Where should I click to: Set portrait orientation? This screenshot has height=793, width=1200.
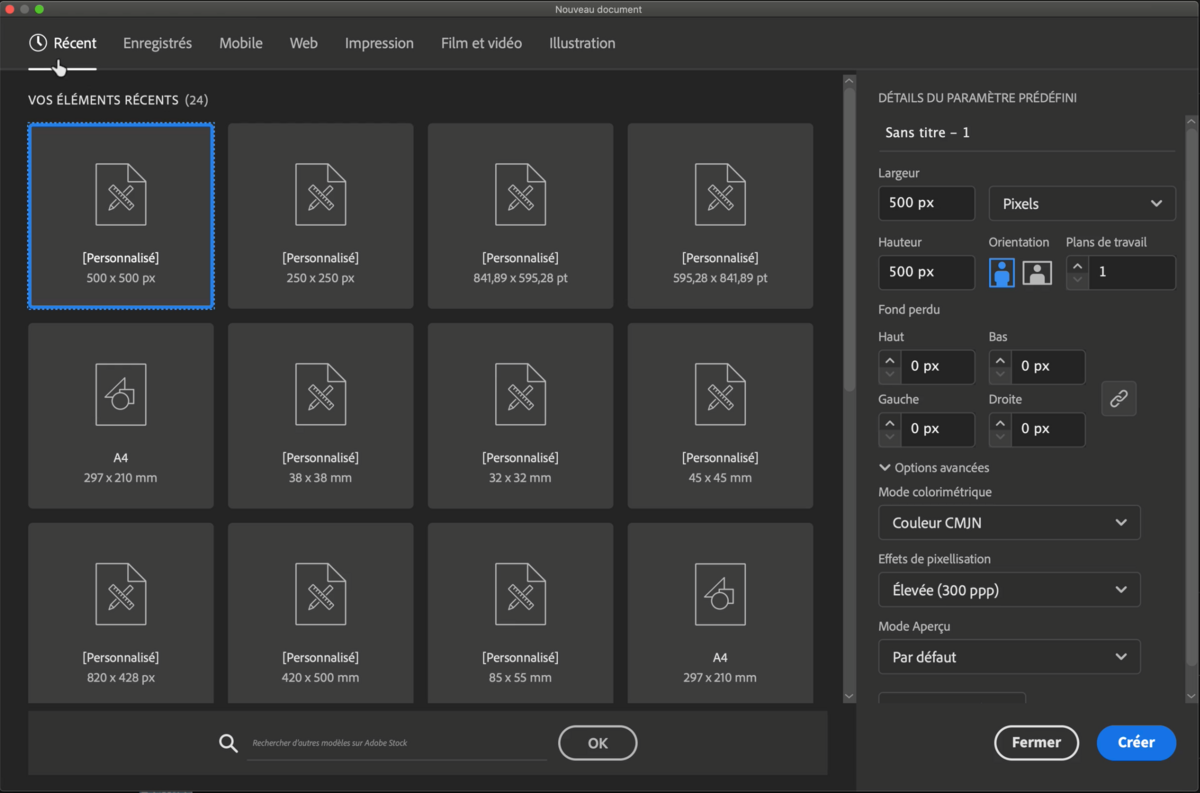(x=1002, y=272)
